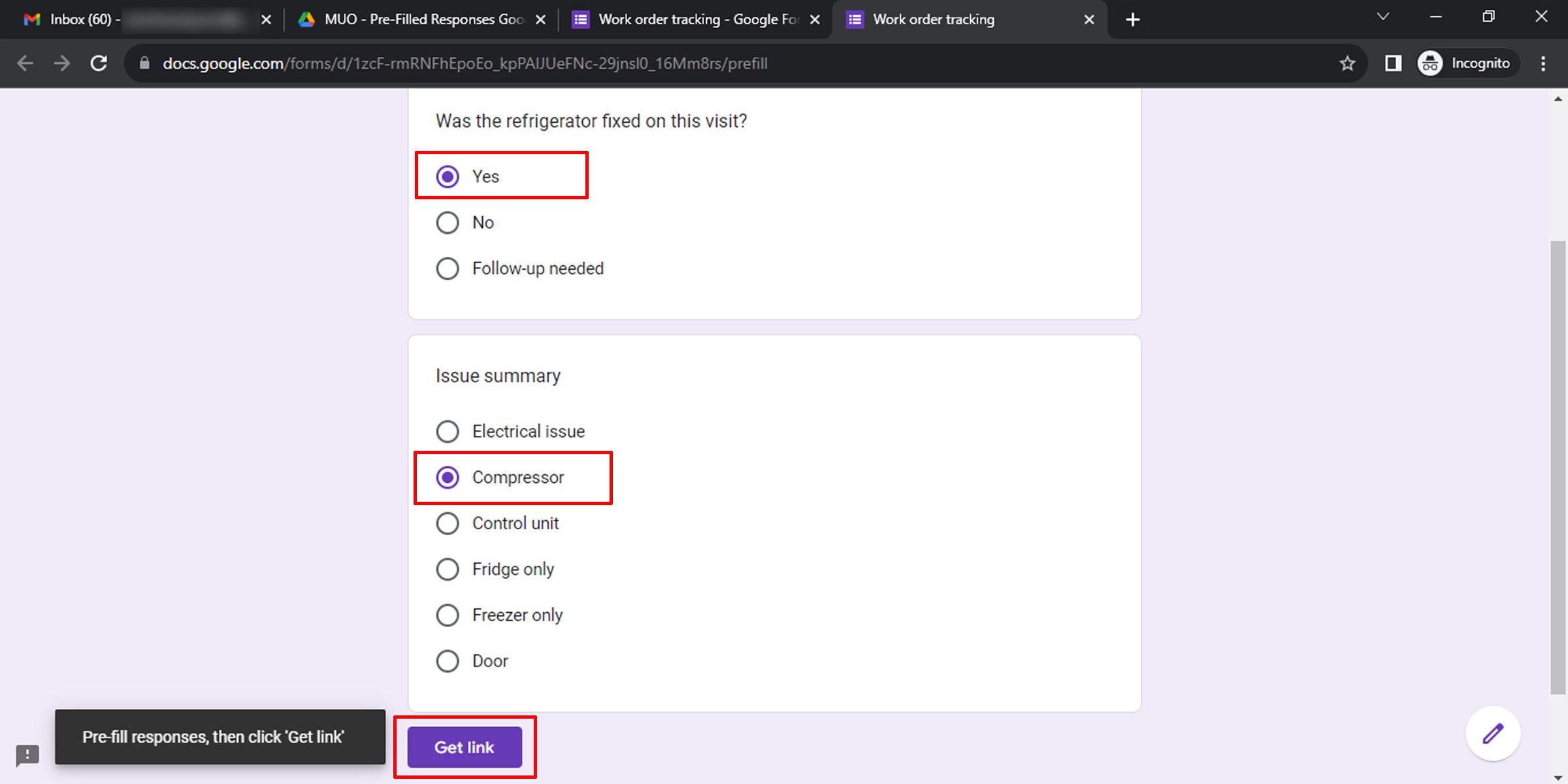Choose Follow-up needed option
This screenshot has width=1568, height=784.
coord(448,268)
